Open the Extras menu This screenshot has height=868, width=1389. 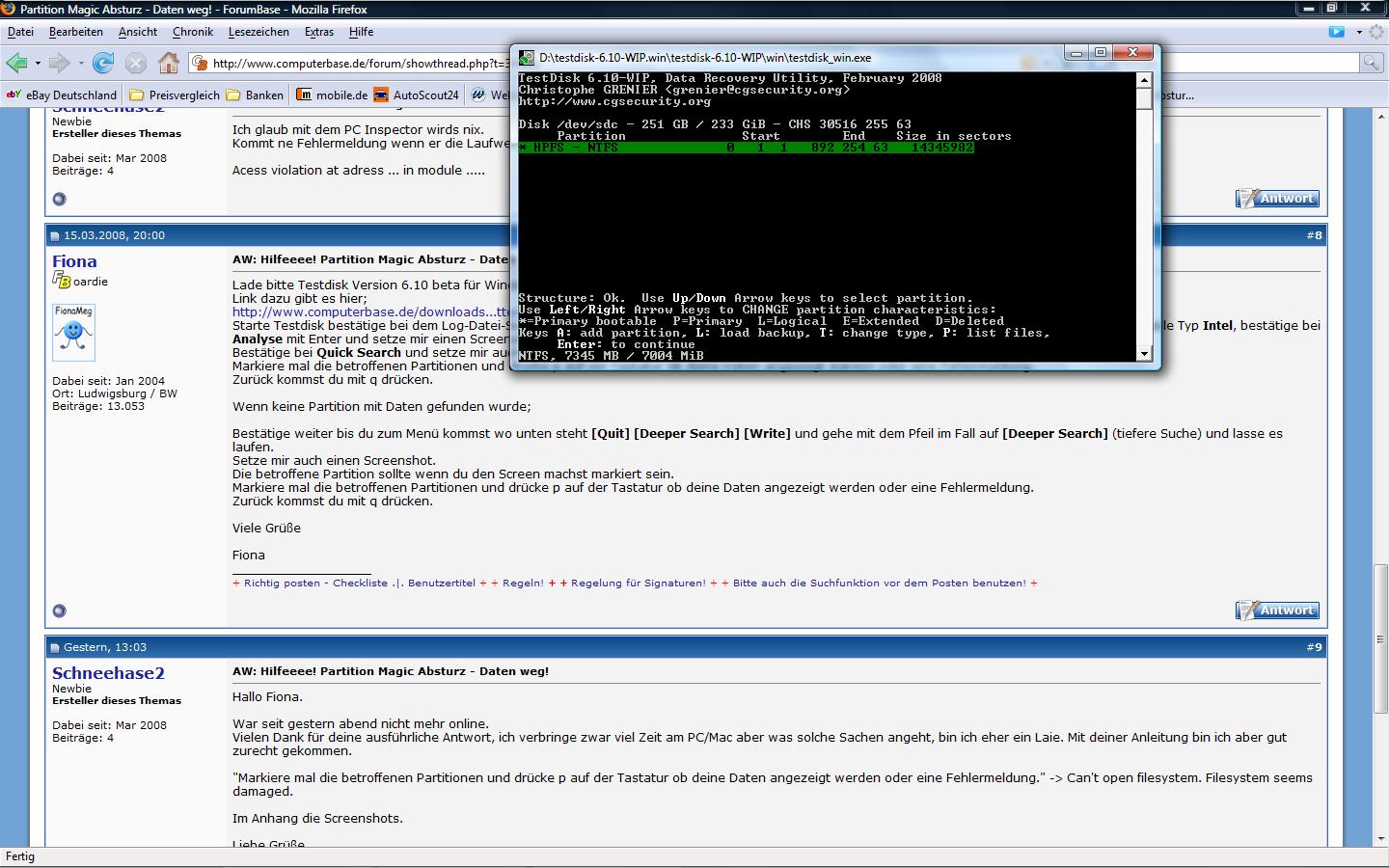[x=319, y=32]
